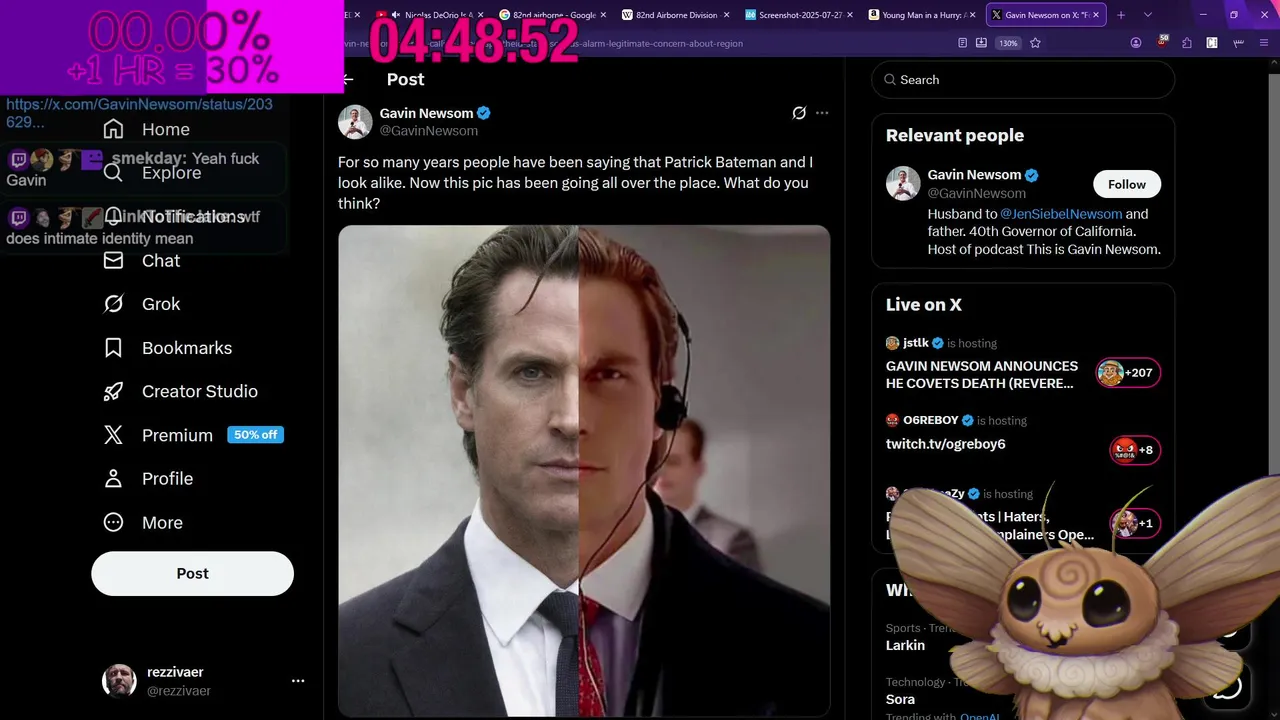Open the Sora trending topic

[x=900, y=699]
